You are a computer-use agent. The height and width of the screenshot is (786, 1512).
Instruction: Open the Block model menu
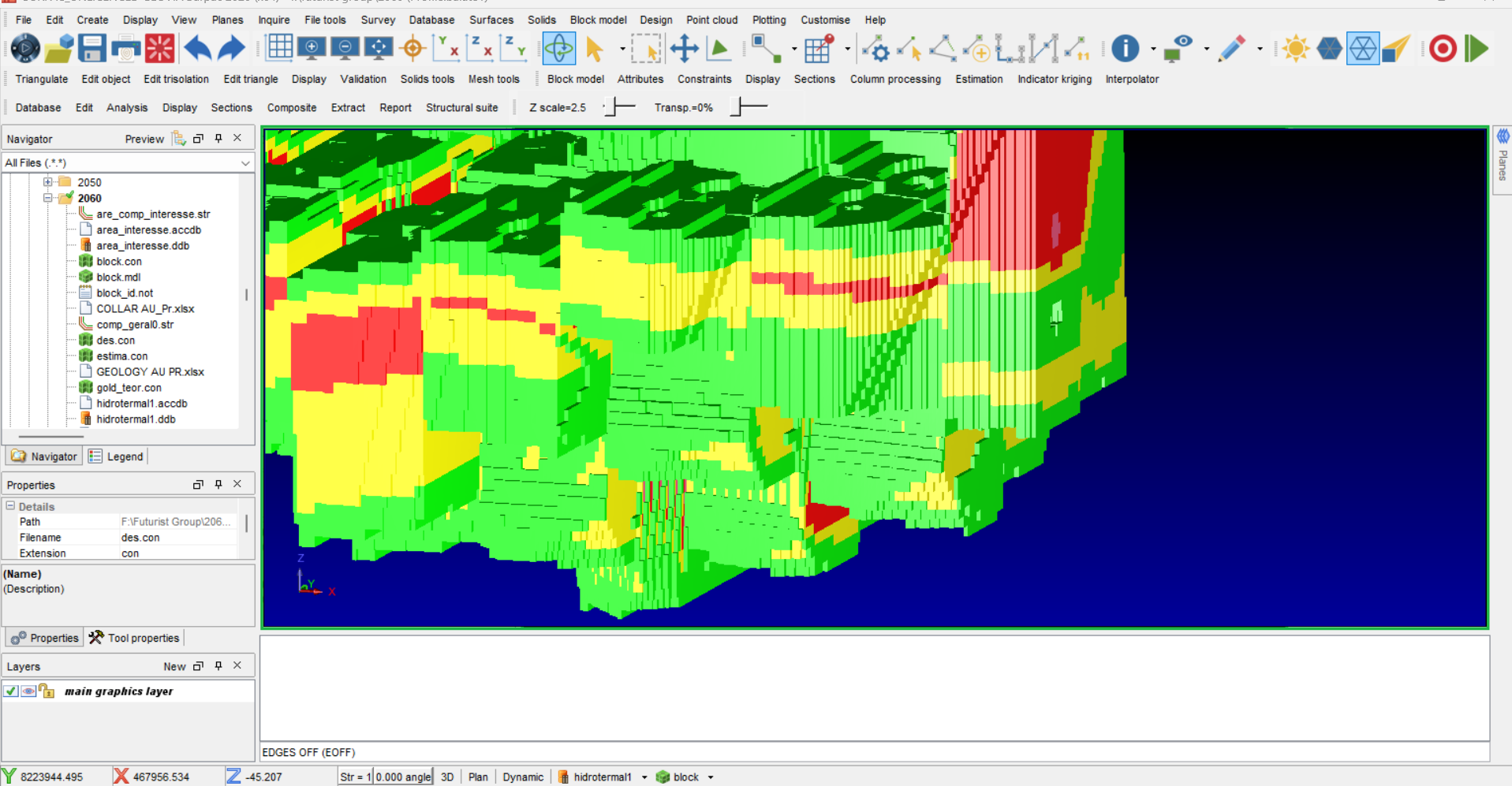(598, 20)
